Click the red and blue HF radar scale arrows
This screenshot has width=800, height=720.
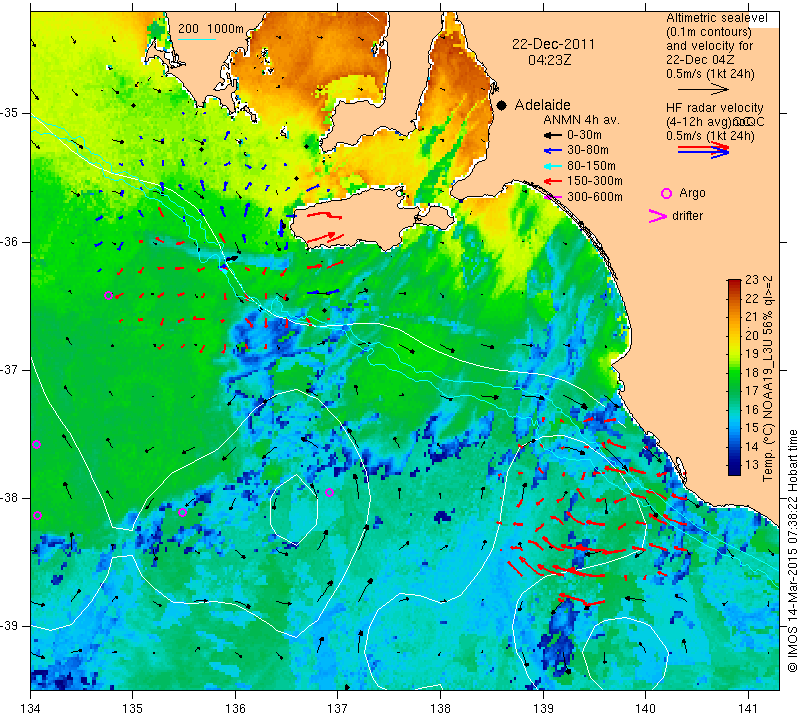point(704,150)
